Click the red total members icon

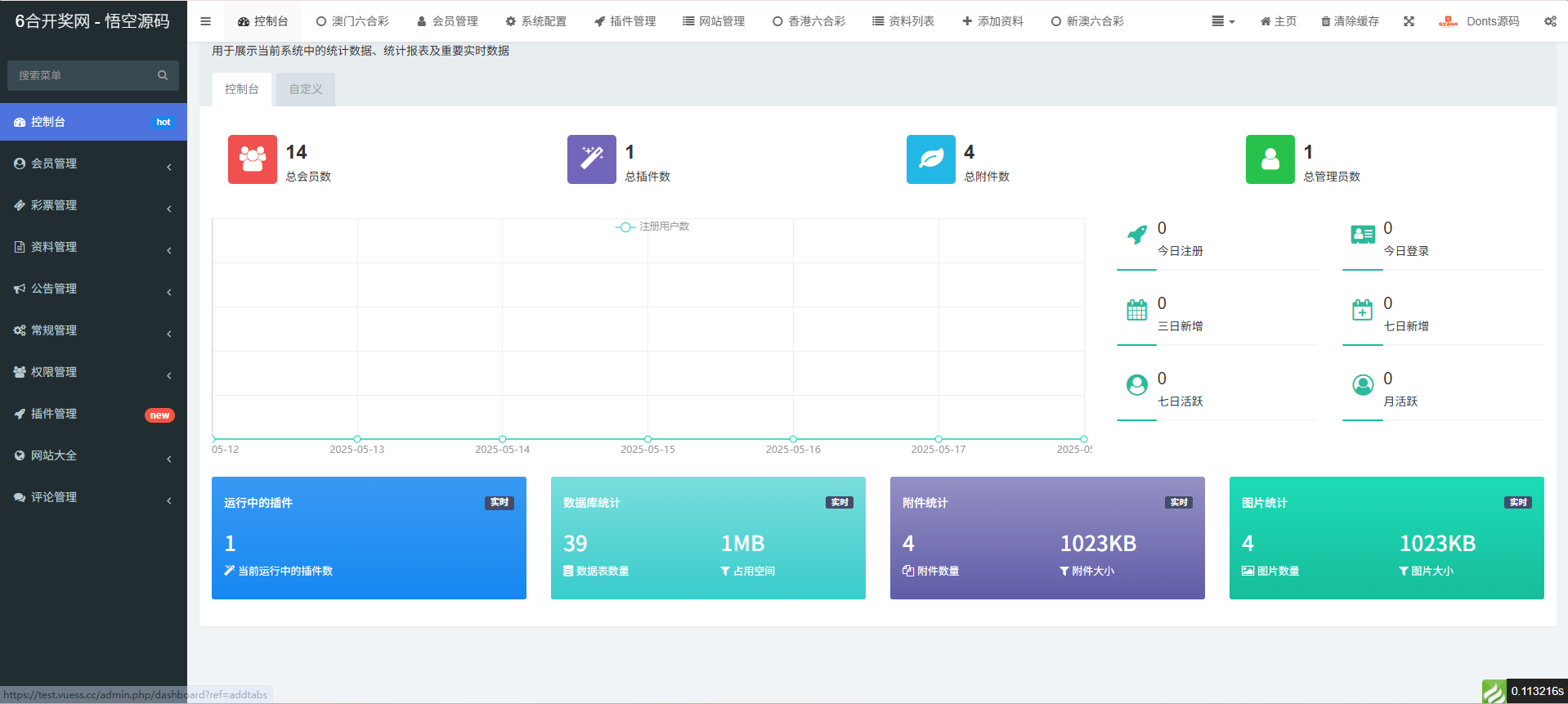252,159
